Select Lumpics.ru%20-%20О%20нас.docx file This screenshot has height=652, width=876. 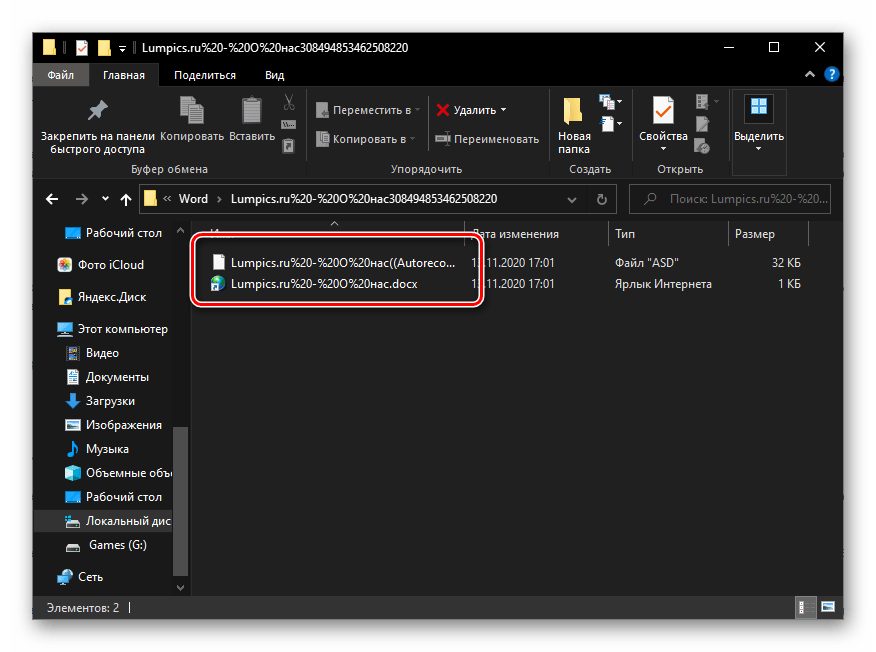(x=324, y=284)
